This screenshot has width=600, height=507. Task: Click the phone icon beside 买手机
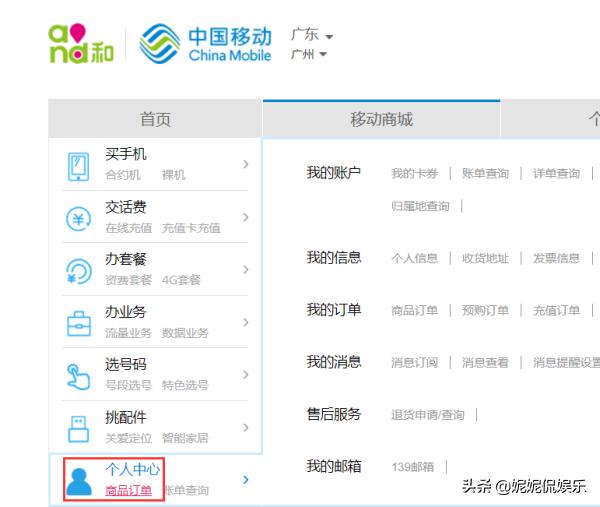tap(78, 166)
